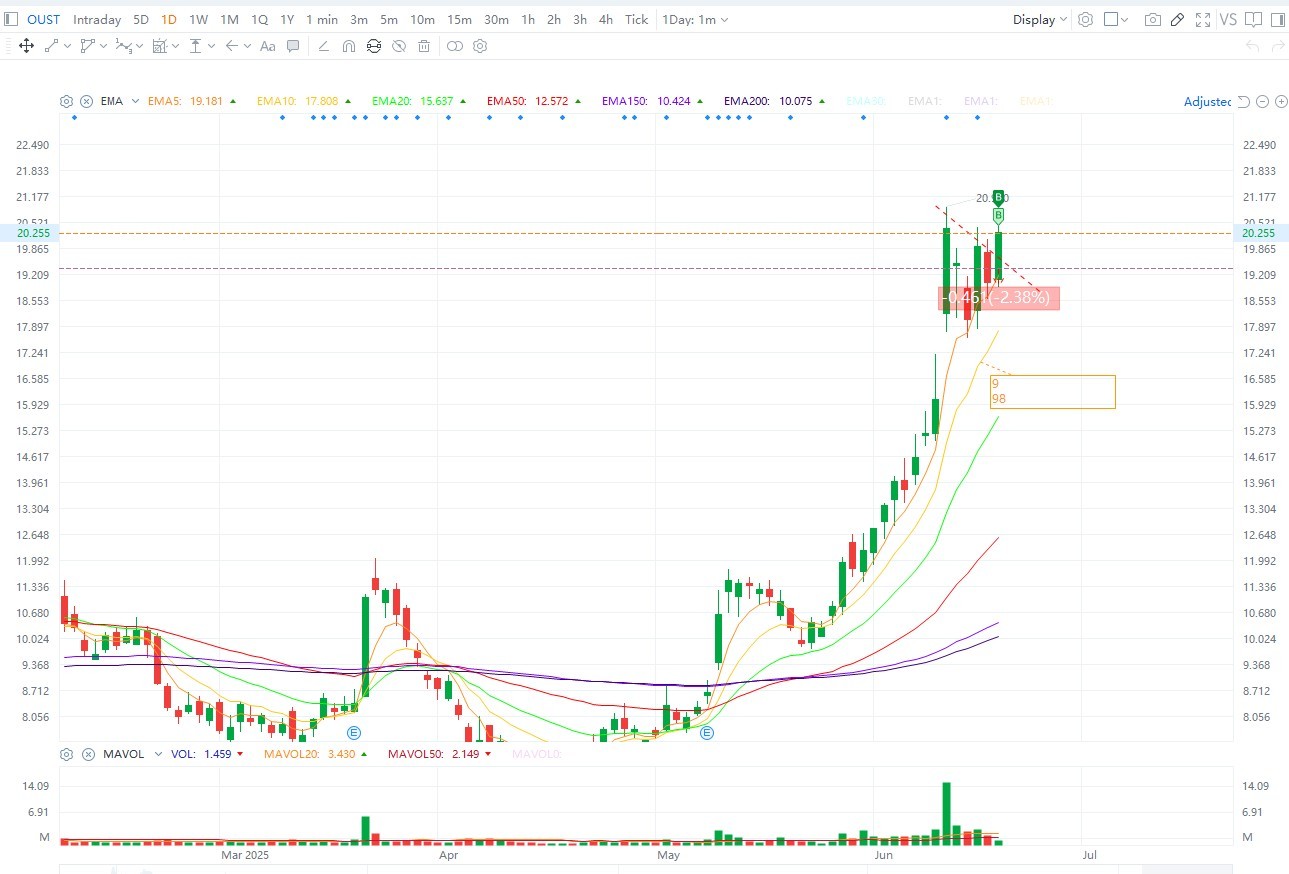
Task: Add a comment bubble note
Action: (293, 46)
